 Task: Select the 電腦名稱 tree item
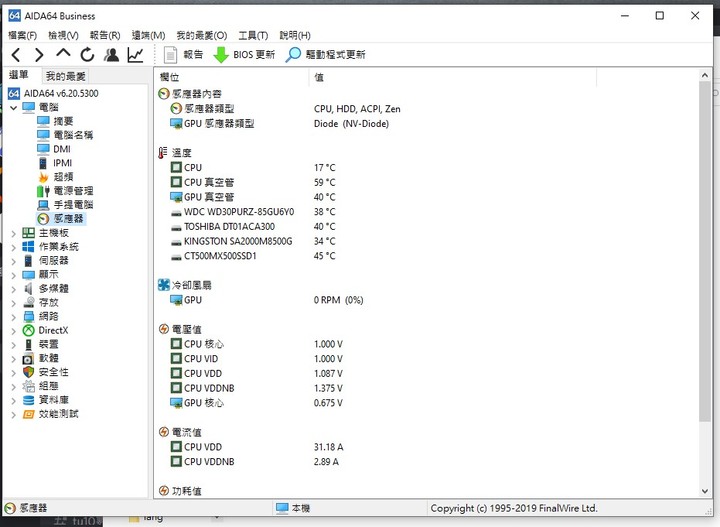tap(65, 135)
